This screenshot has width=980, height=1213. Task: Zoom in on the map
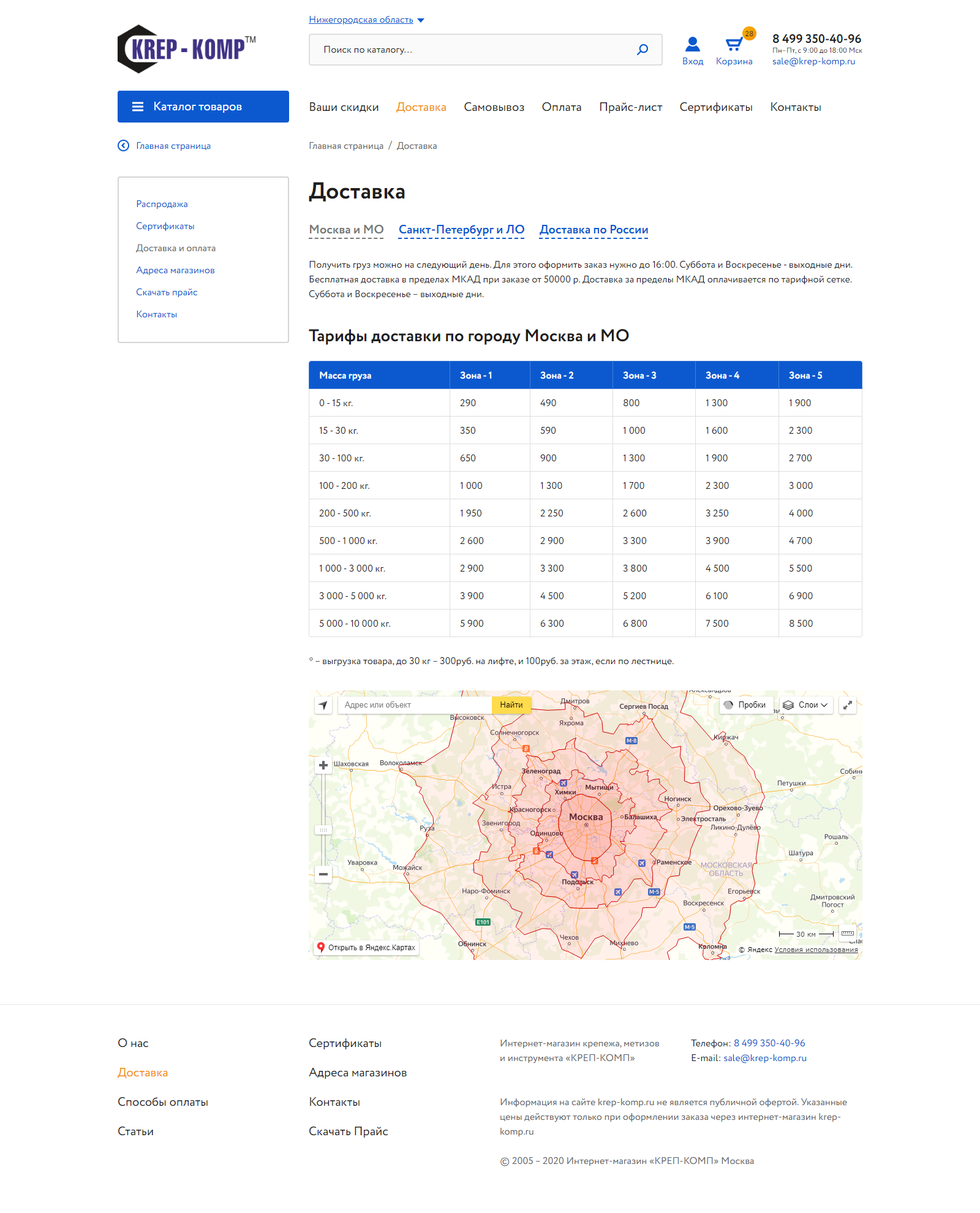[x=323, y=765]
